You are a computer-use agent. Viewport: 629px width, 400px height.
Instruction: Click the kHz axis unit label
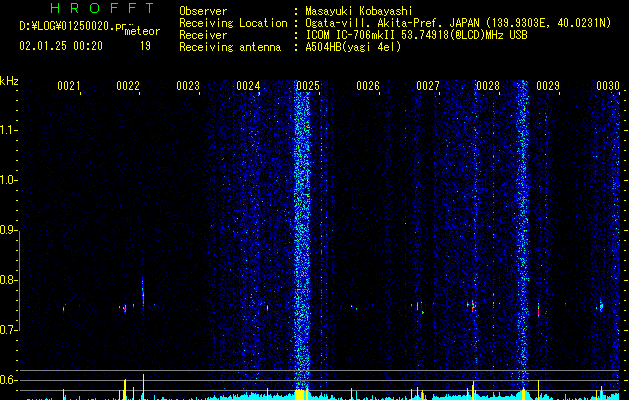click(9, 81)
